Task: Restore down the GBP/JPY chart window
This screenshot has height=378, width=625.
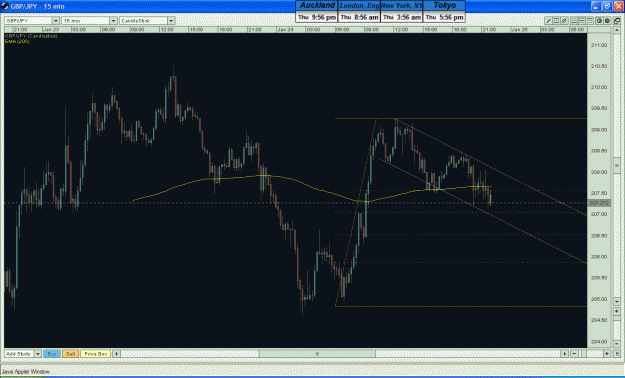Action: [607, 6]
